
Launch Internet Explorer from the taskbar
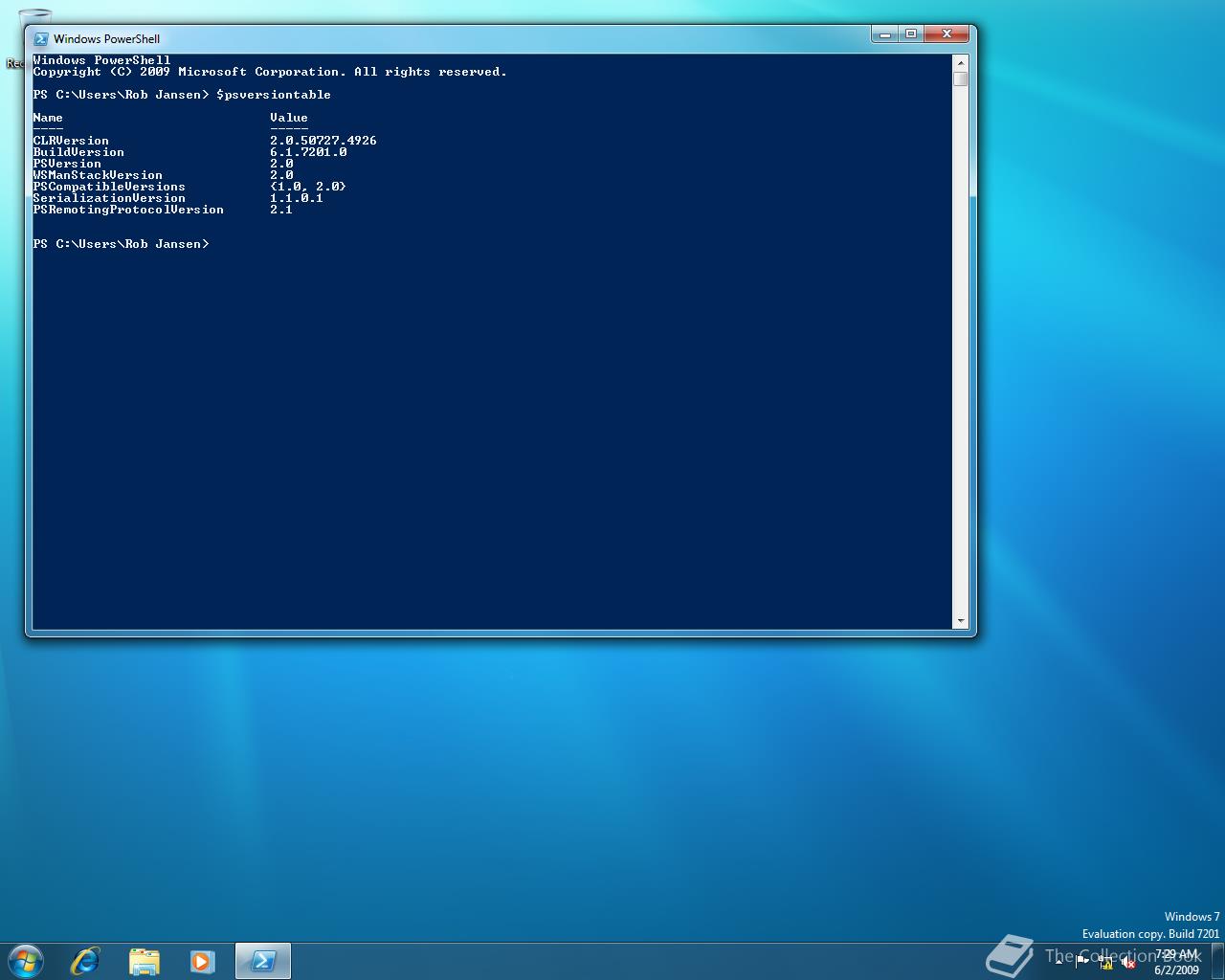(85, 961)
